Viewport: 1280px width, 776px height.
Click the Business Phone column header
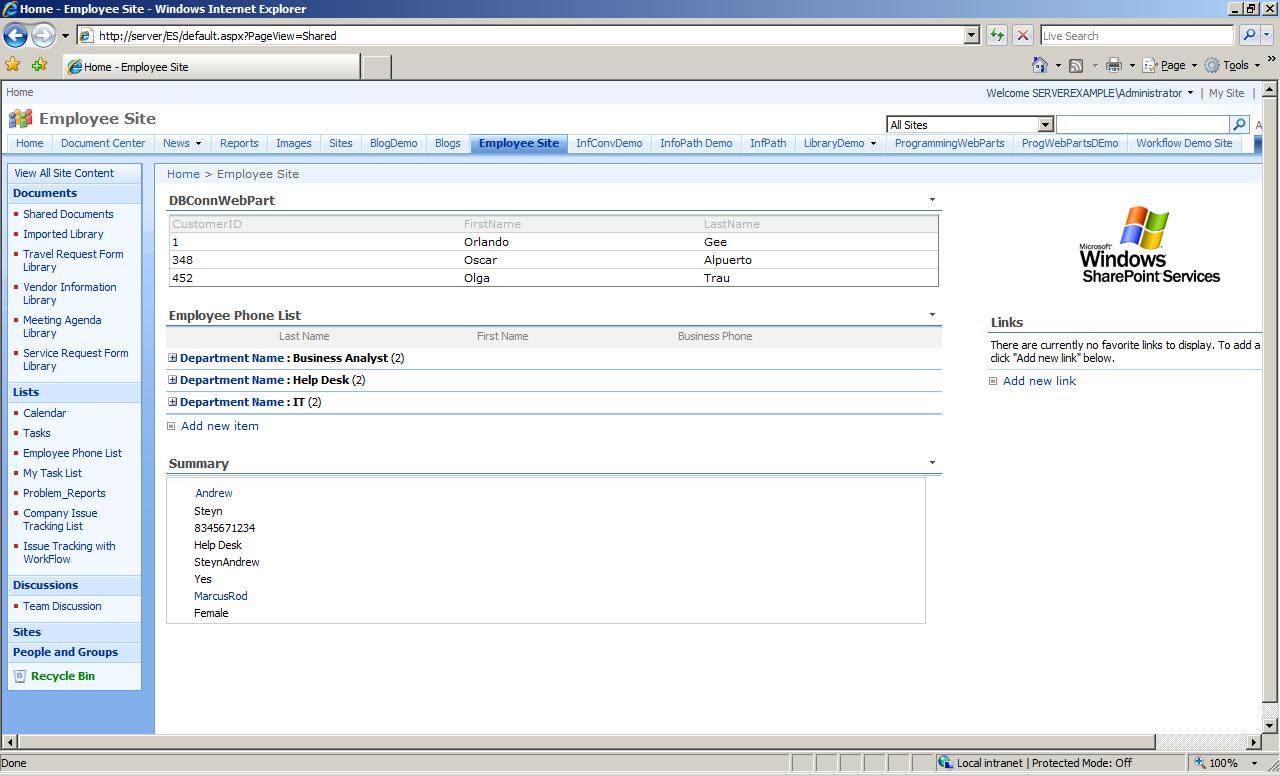[715, 336]
